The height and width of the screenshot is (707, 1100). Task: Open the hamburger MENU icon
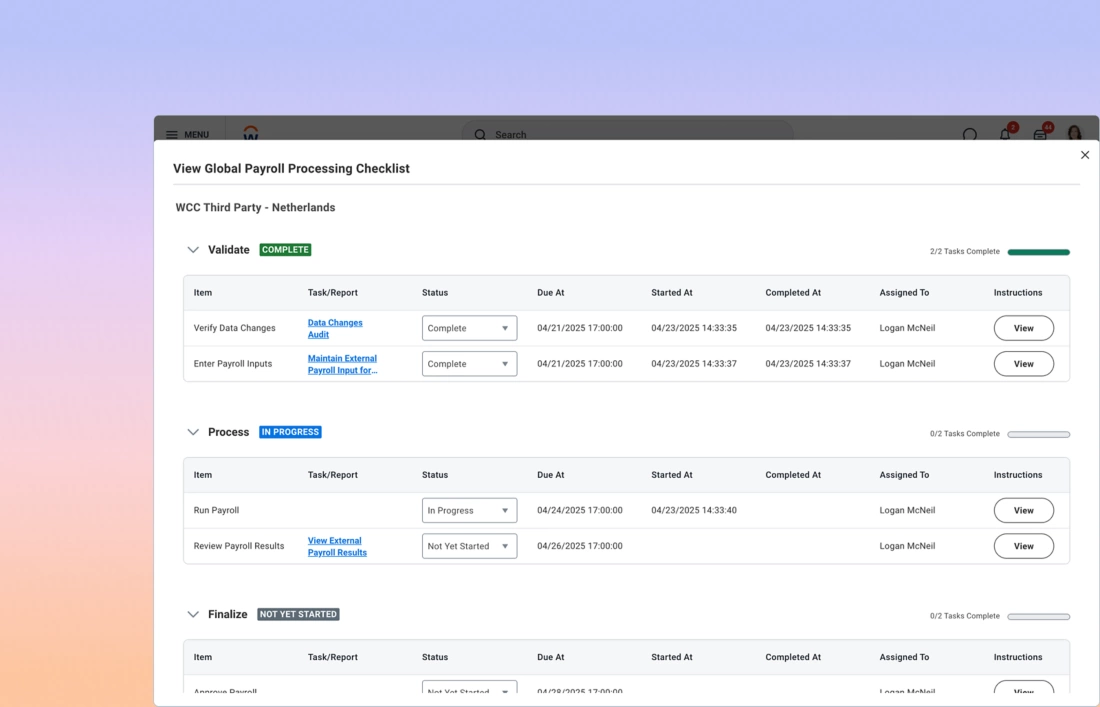[x=172, y=134]
